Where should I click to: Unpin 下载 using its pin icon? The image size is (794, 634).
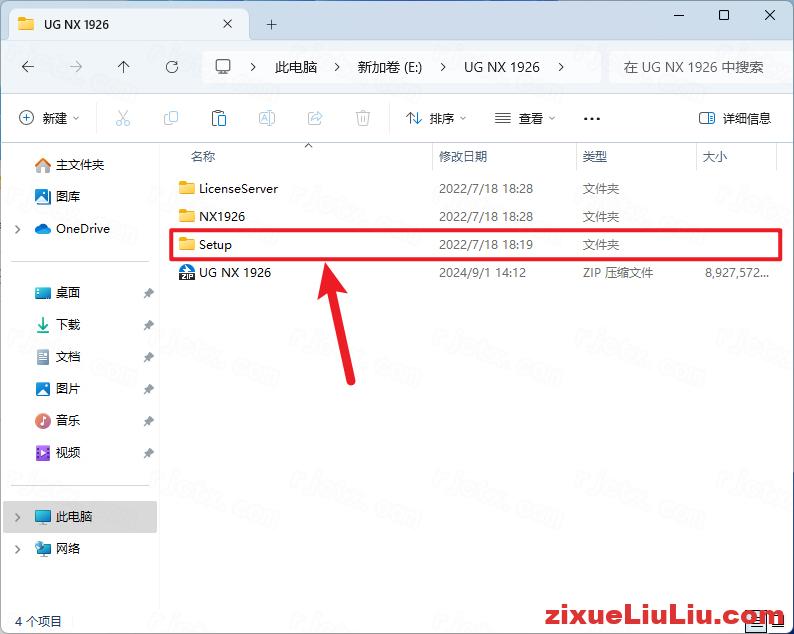click(x=148, y=325)
